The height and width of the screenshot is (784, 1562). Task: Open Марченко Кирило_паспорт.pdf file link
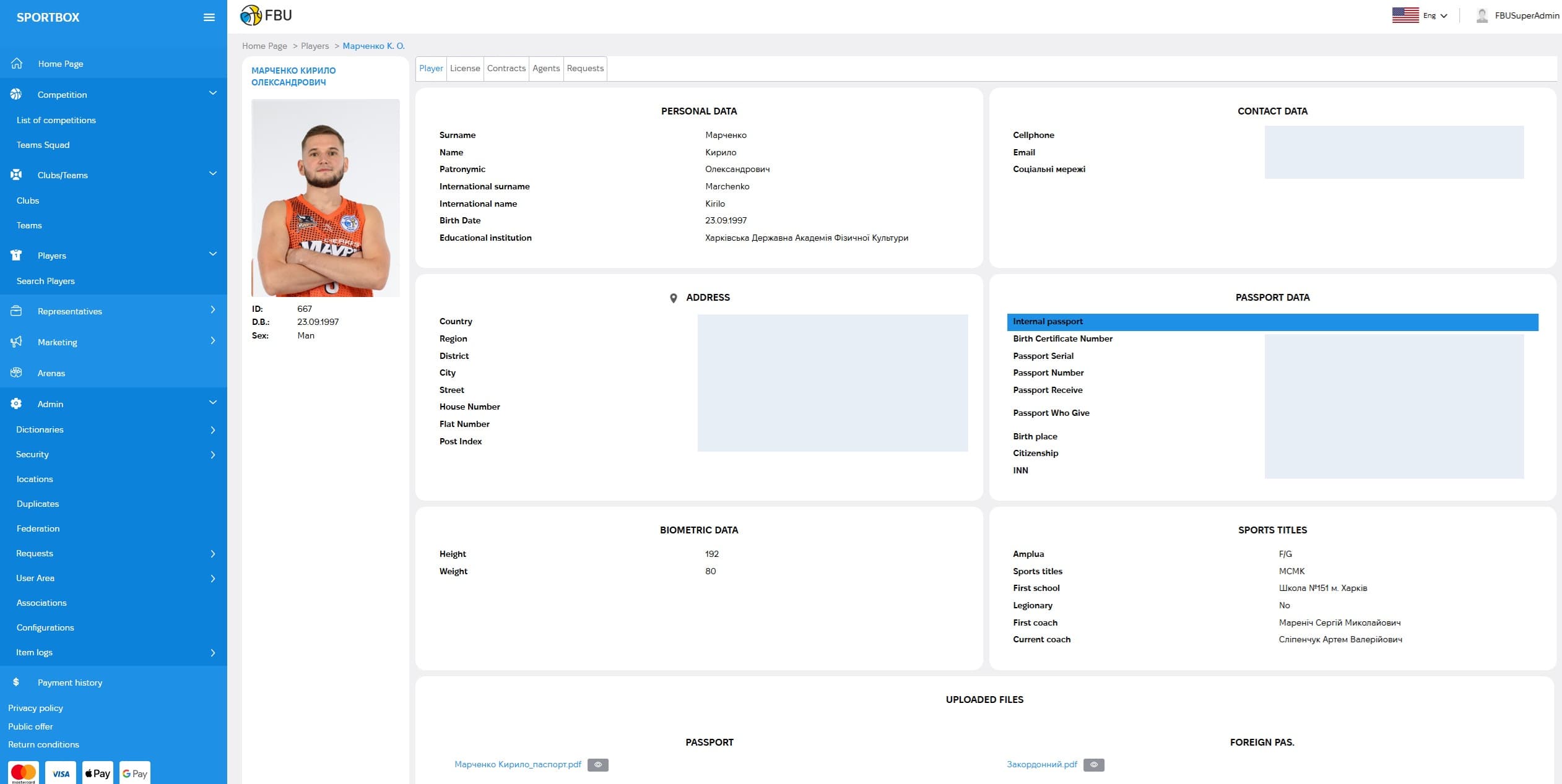coord(518,765)
